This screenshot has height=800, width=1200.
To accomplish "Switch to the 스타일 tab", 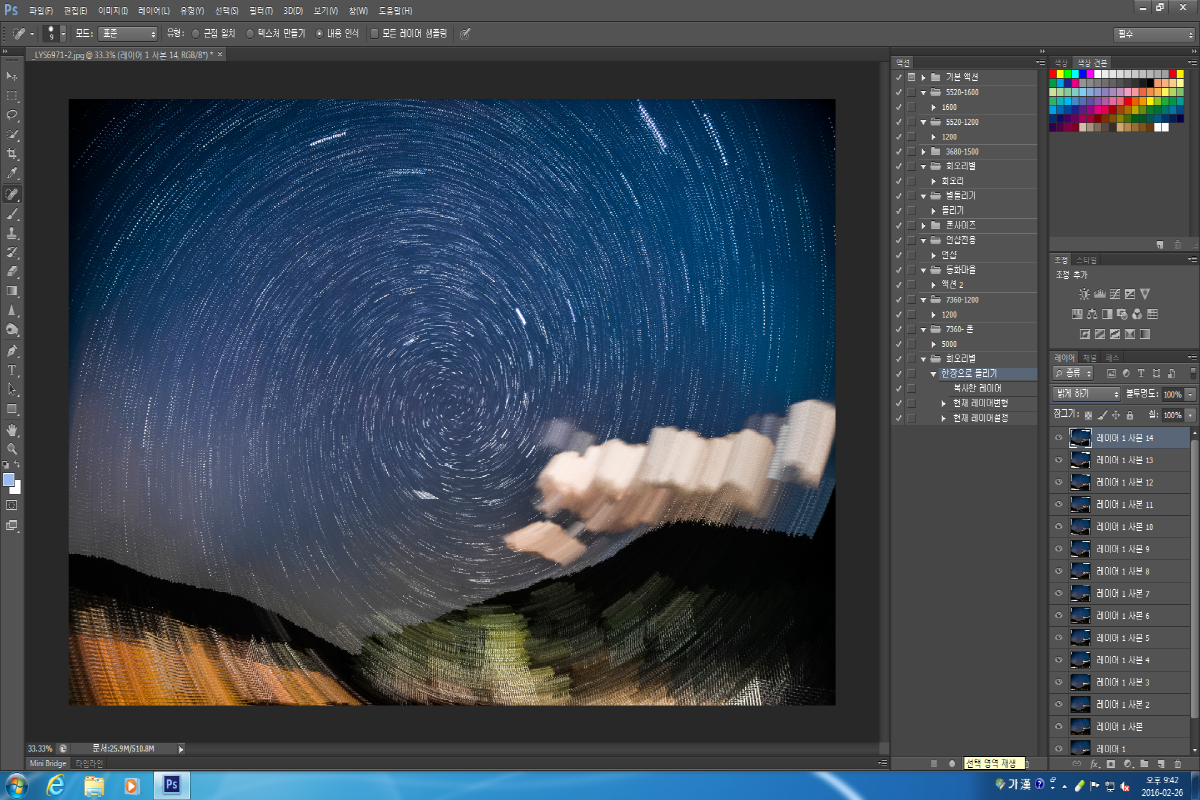I will [1084, 260].
